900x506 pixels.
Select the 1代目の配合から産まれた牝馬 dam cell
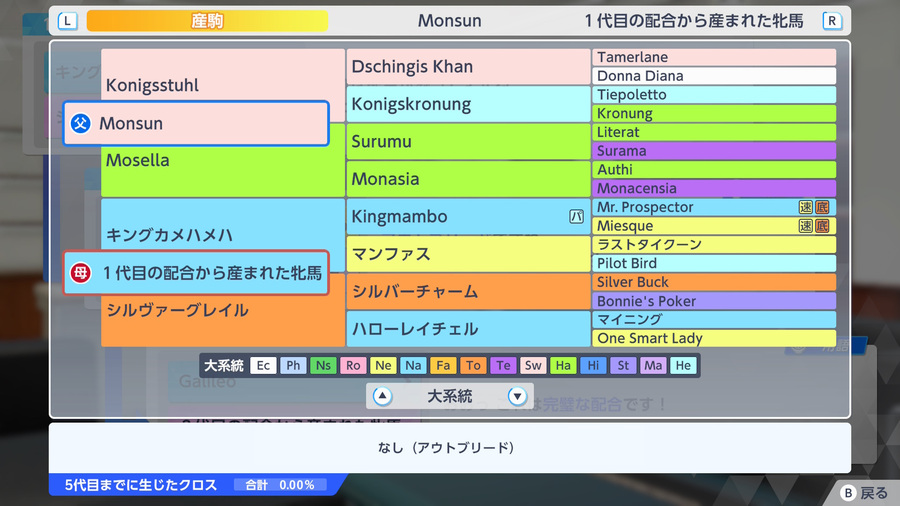tap(196, 273)
